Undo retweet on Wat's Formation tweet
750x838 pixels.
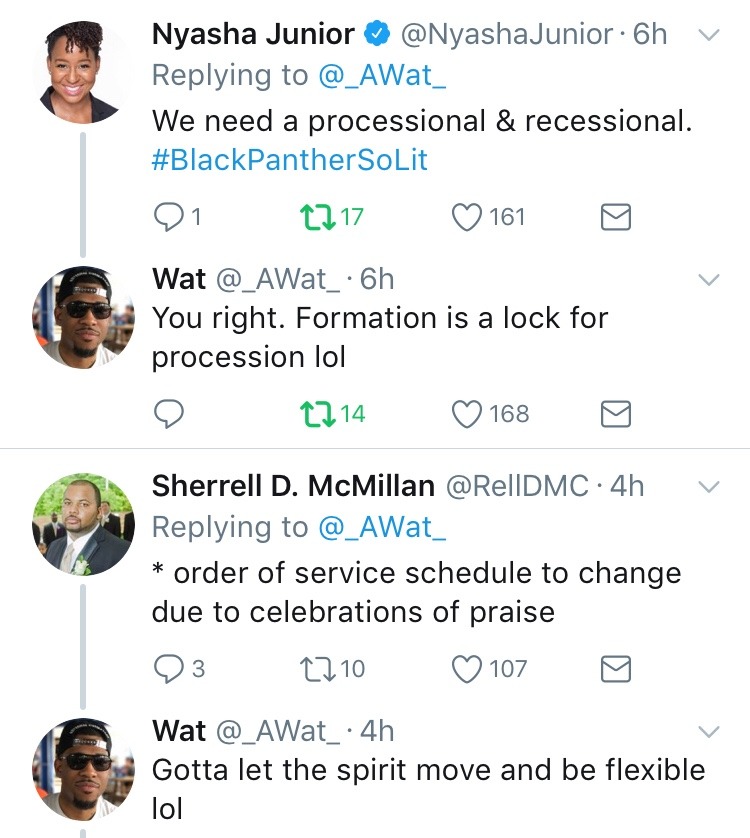point(319,413)
